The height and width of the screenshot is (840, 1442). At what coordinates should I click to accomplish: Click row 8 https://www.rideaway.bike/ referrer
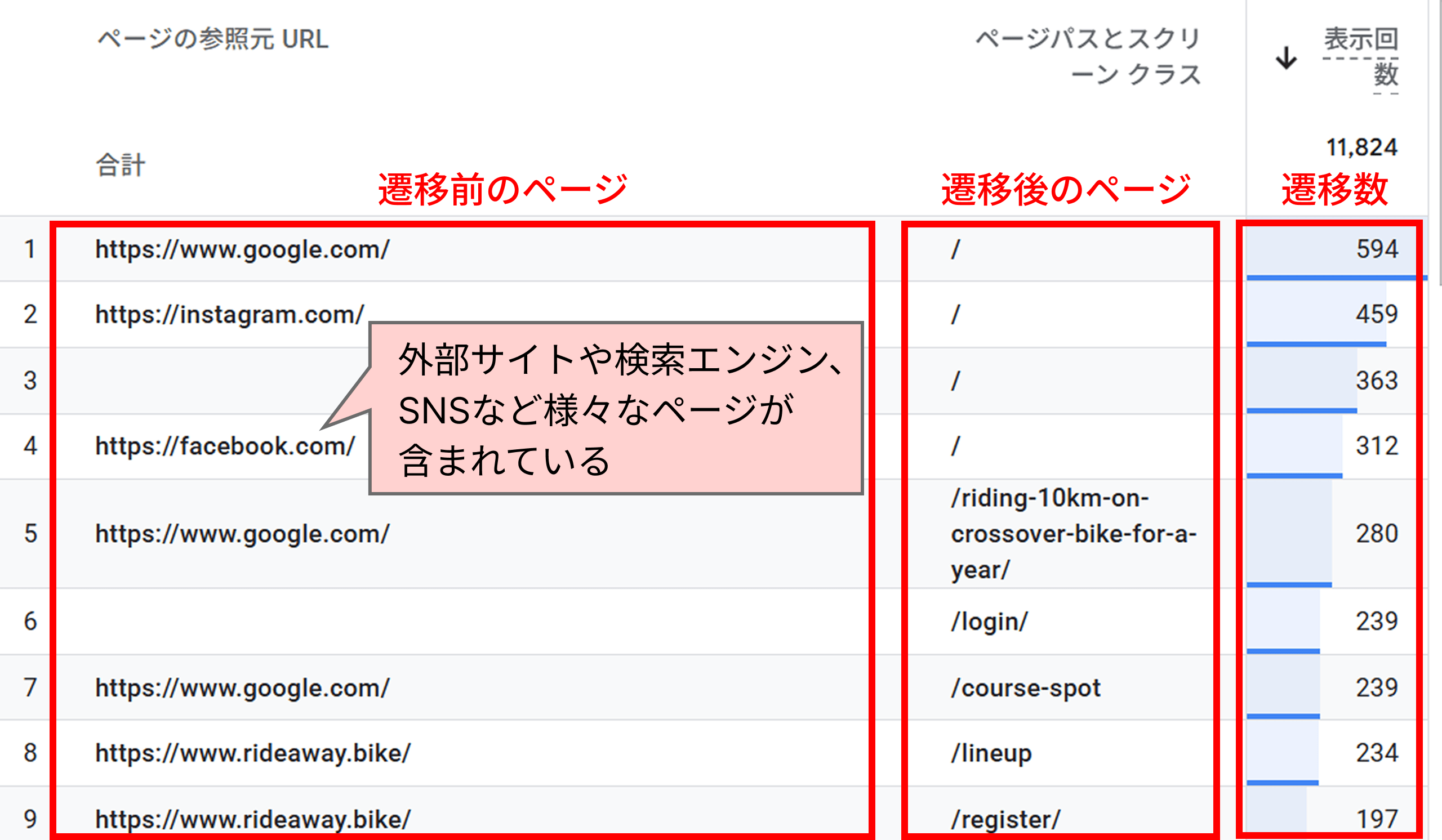[x=253, y=753]
